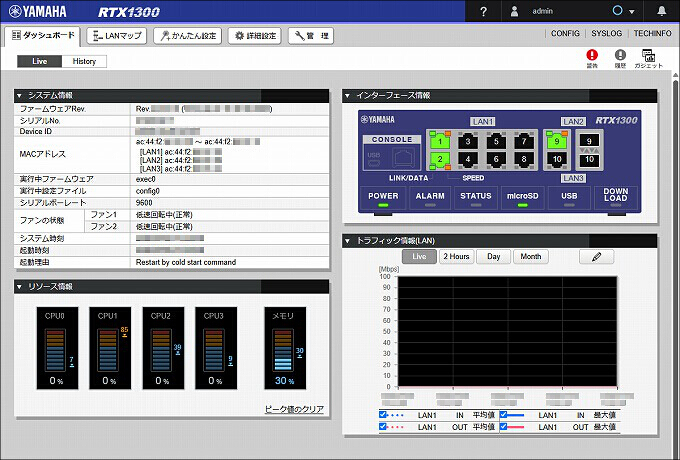Select 2 Hours traffic graph view

456,257
